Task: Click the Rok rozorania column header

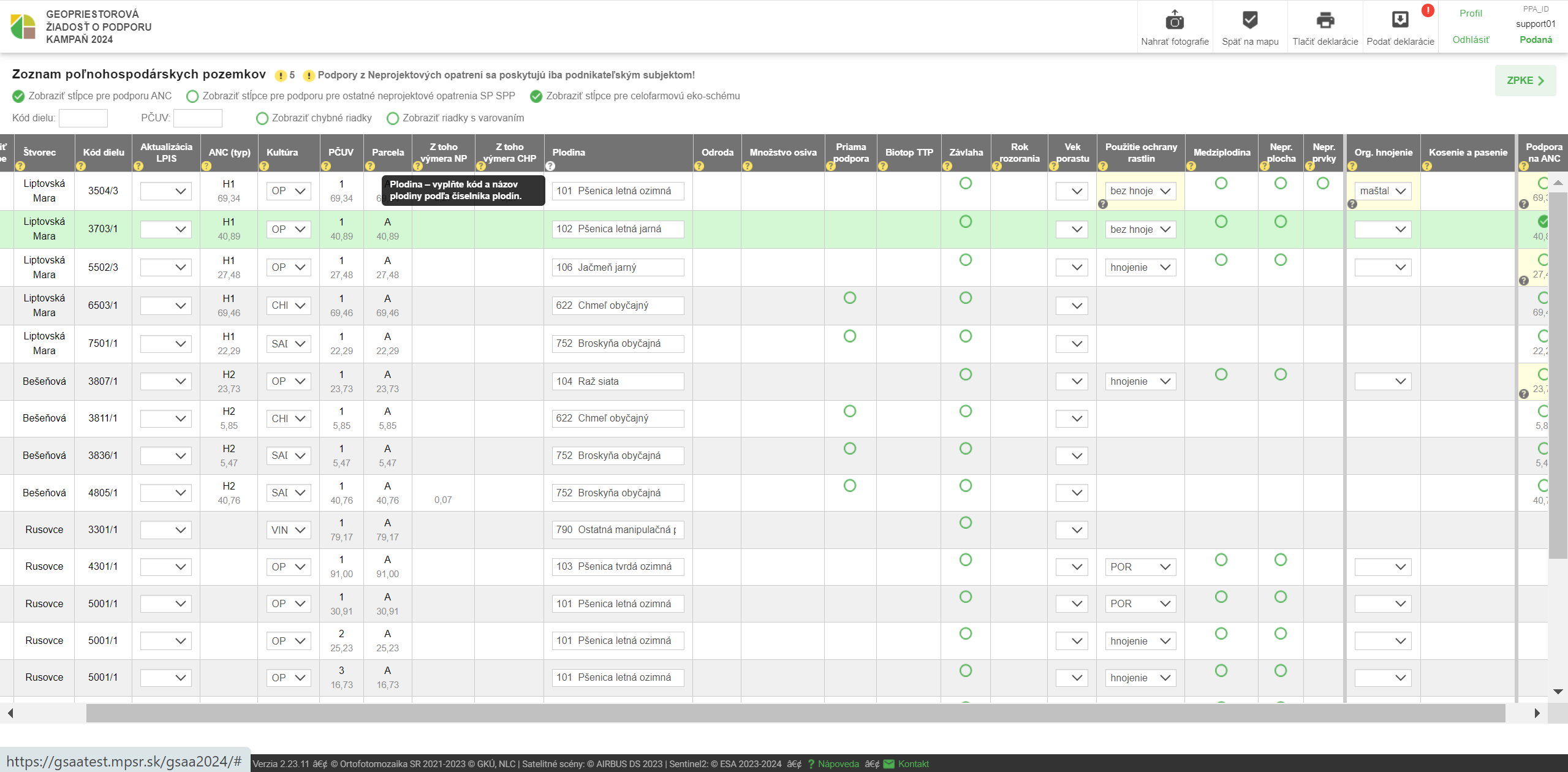Action: click(1020, 153)
